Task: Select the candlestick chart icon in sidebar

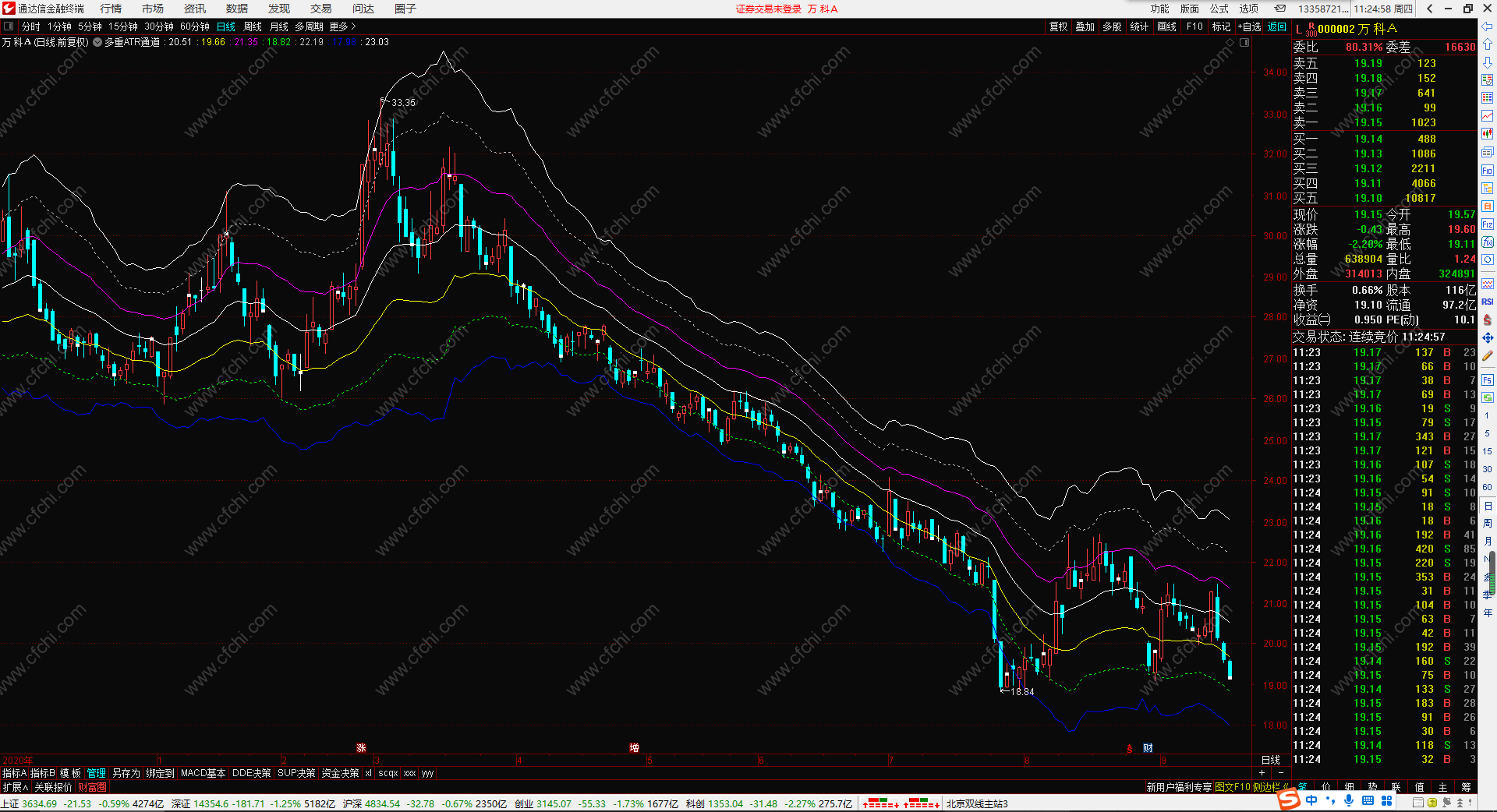Action: coord(1487,134)
